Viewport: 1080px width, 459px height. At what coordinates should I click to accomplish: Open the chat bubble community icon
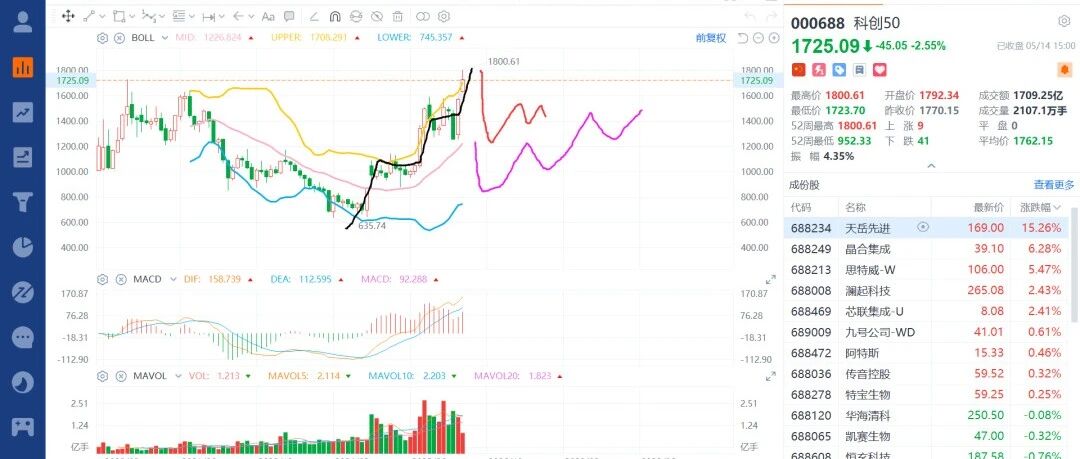pos(23,337)
